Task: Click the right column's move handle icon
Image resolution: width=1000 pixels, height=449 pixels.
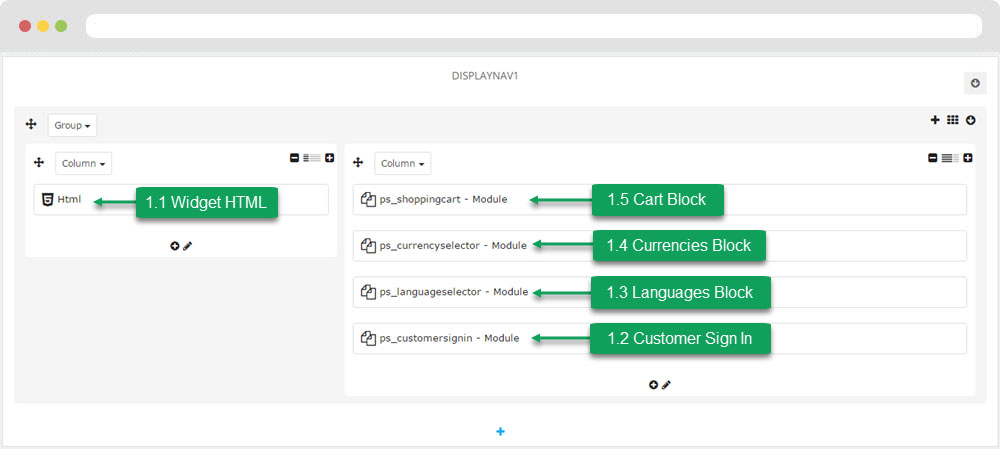Action: coord(358,162)
